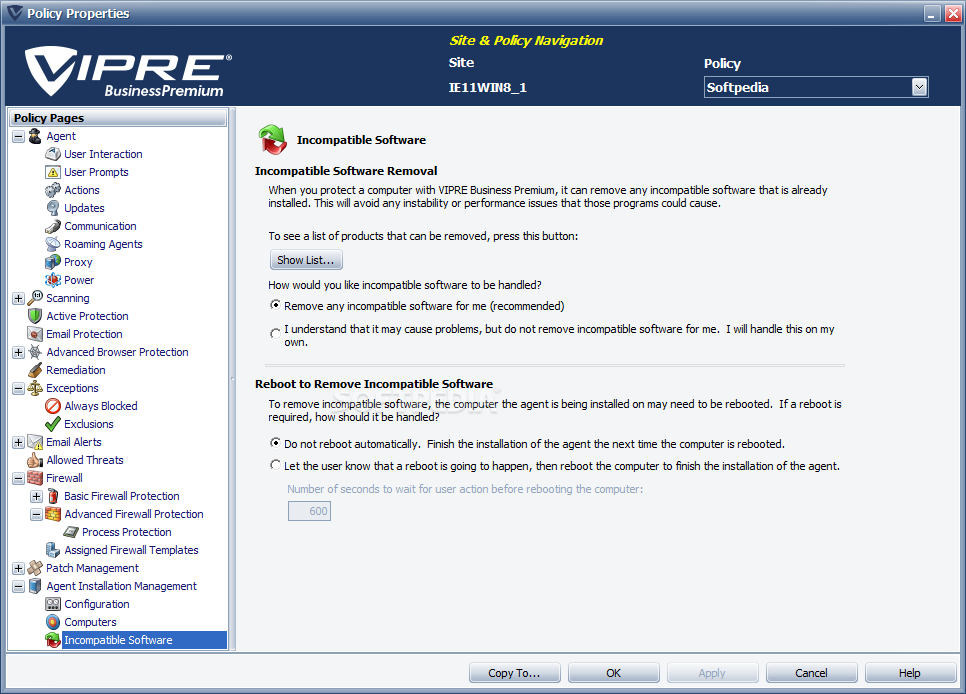Click the Advanced Browser Protection icon

coord(35,352)
